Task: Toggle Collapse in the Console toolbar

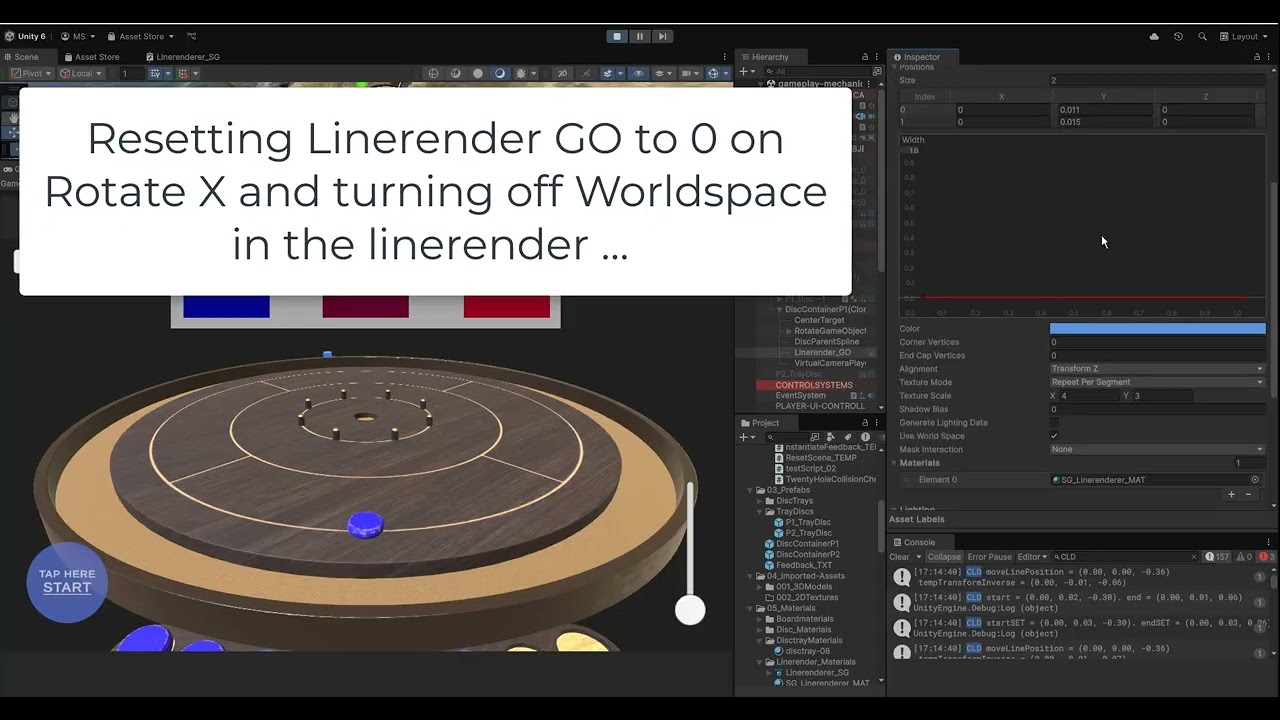Action: coord(943,556)
